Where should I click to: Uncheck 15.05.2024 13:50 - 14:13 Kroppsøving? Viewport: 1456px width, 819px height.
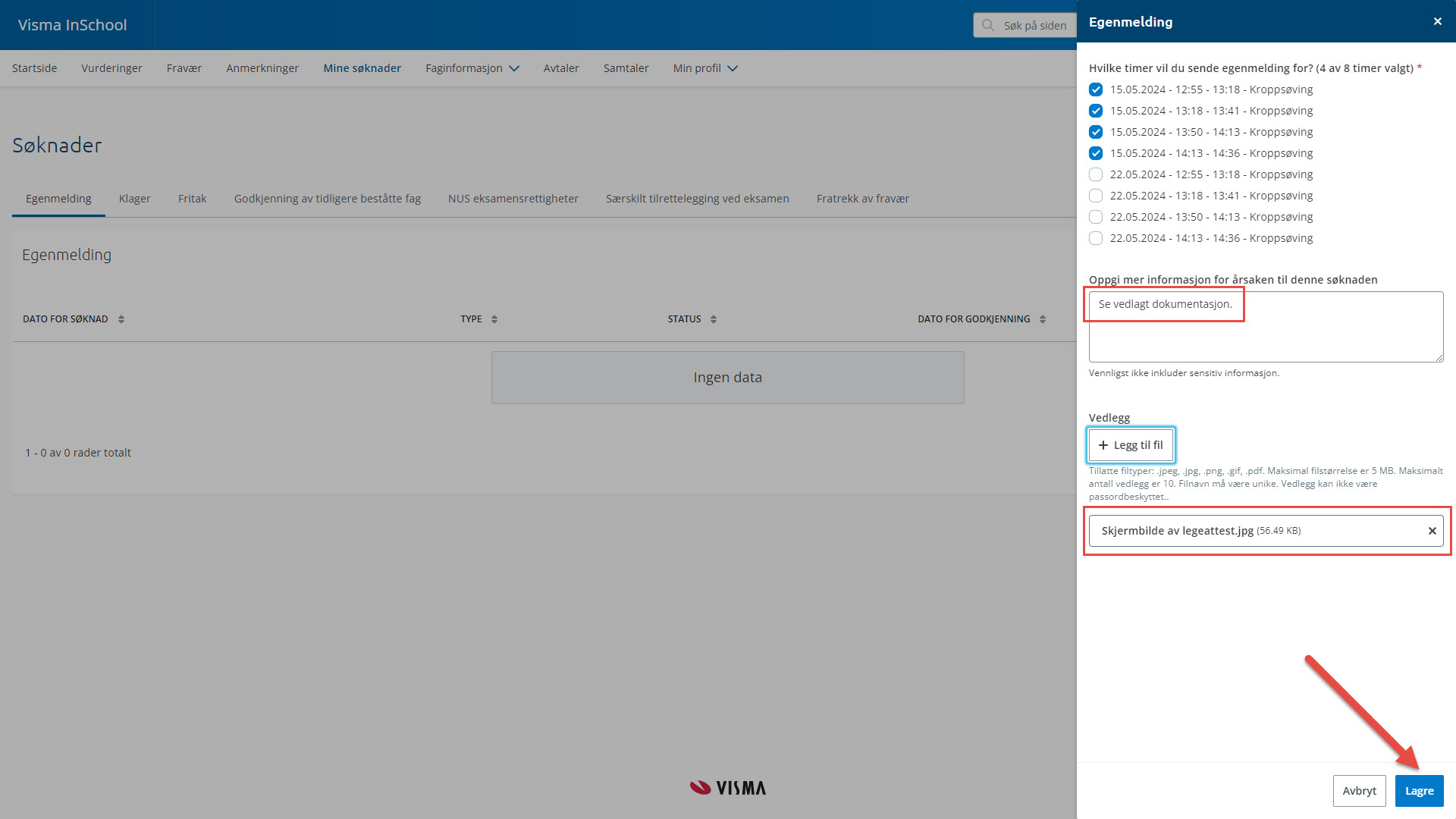tap(1096, 132)
